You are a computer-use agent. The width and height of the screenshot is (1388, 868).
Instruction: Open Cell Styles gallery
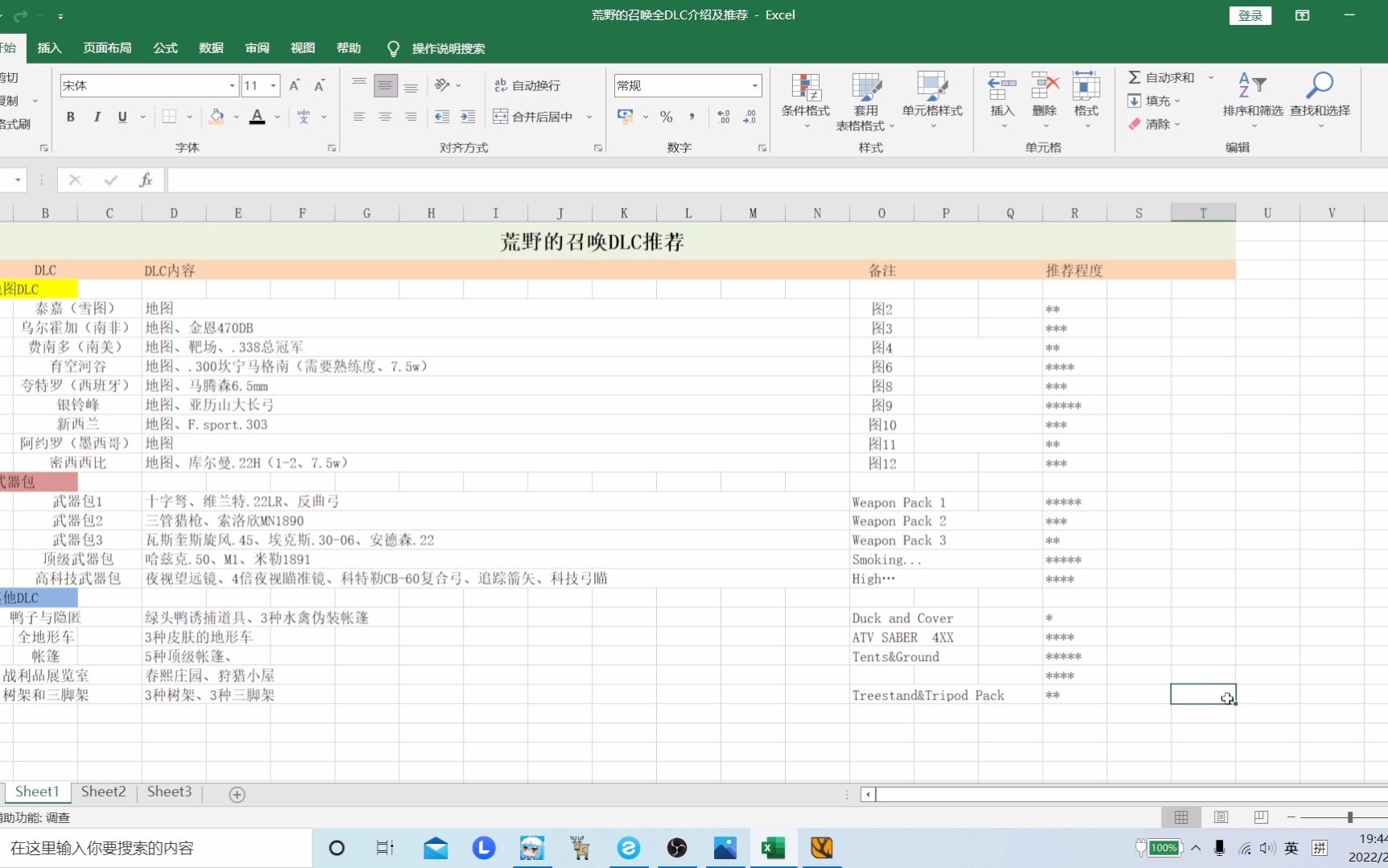(x=932, y=102)
